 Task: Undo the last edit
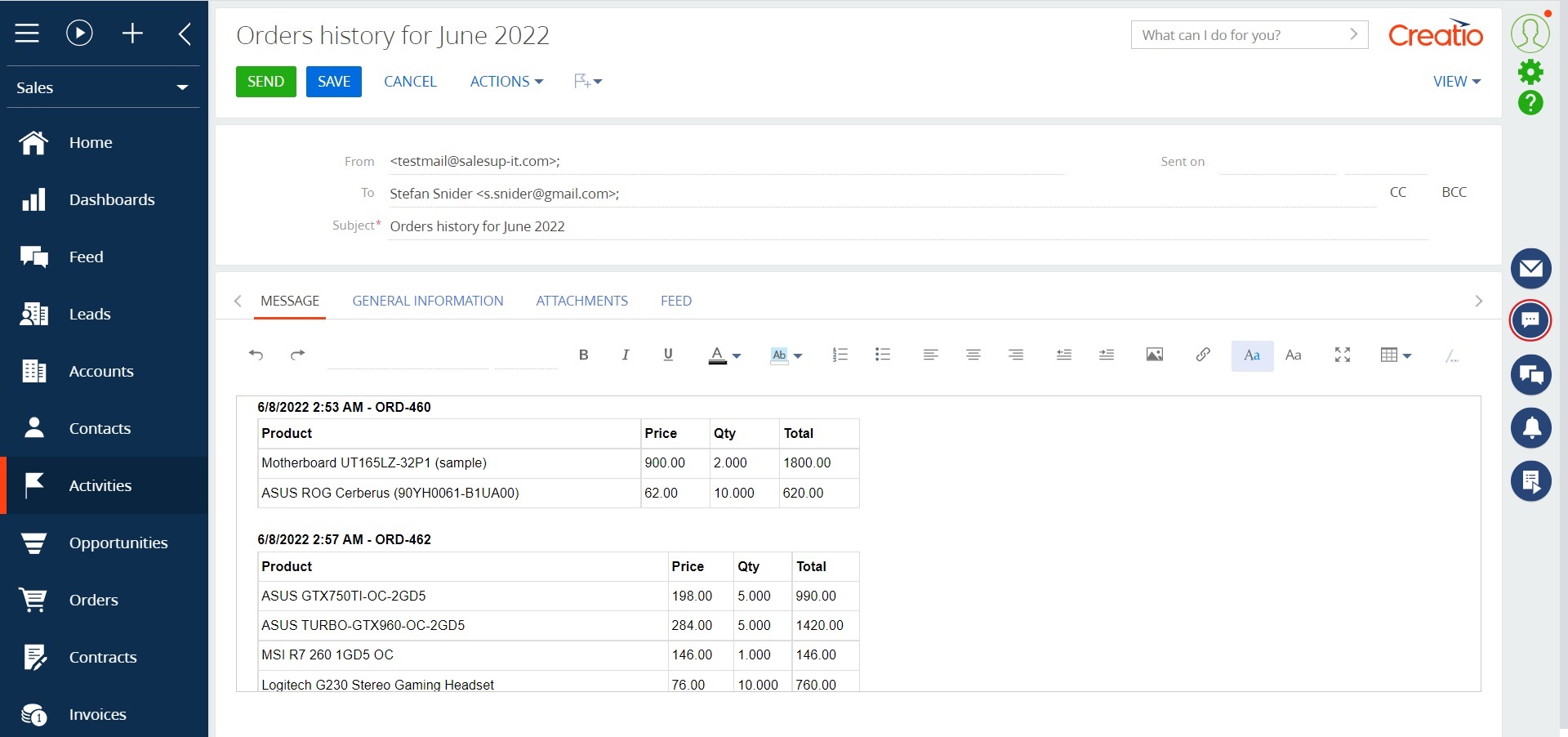coord(256,355)
